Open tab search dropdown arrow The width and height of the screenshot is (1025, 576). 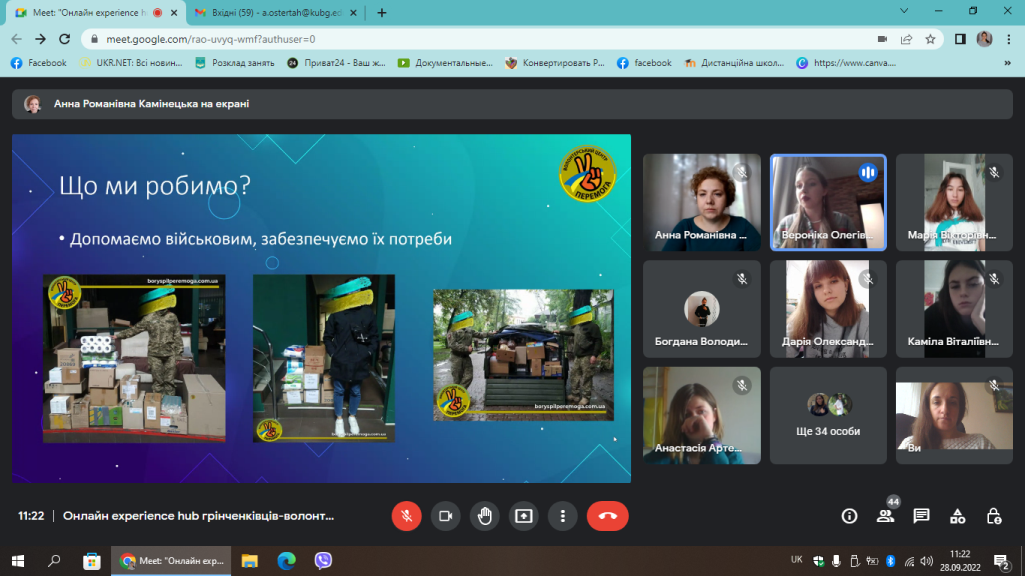tap(904, 11)
